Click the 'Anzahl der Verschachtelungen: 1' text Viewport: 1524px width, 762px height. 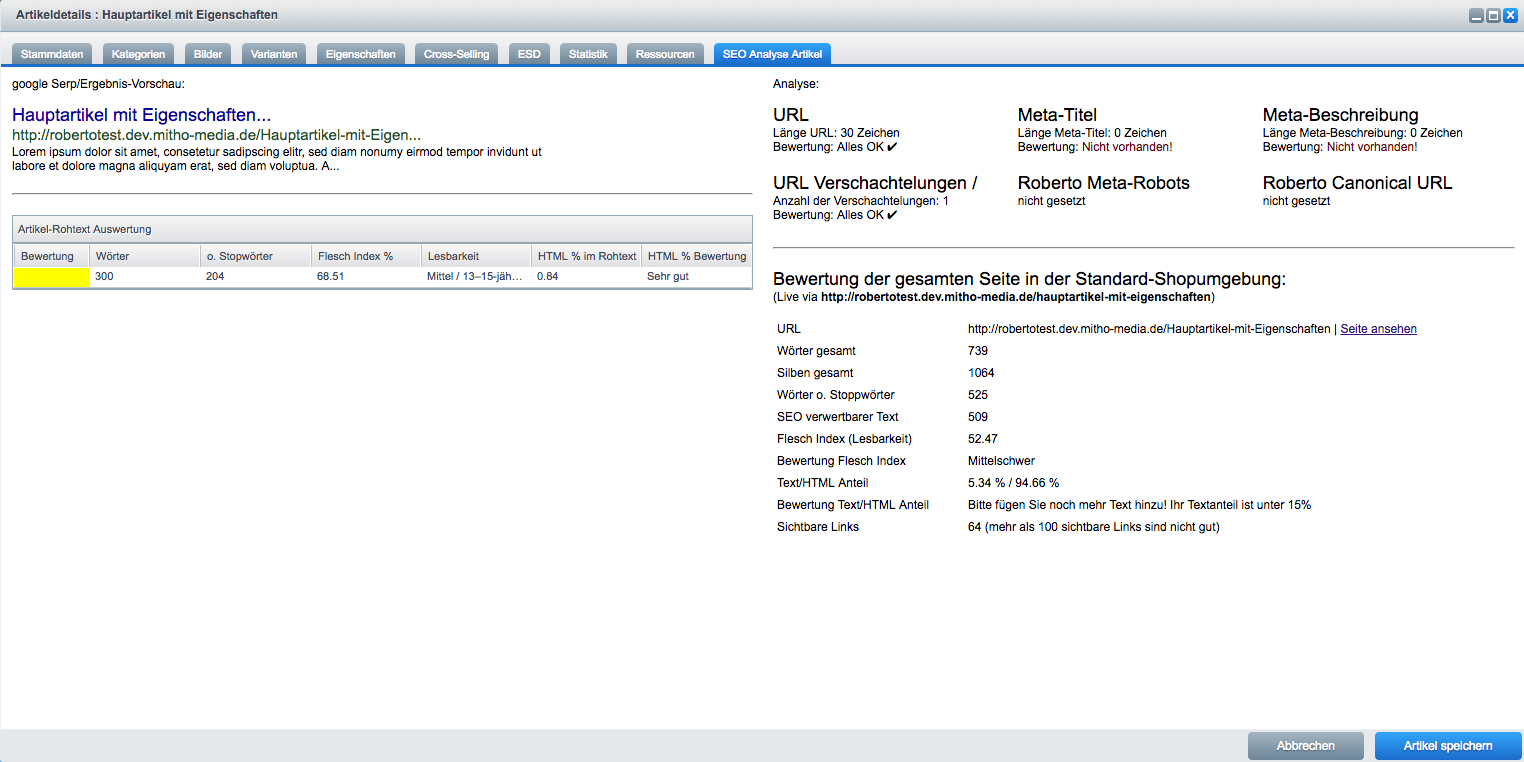[861, 201]
